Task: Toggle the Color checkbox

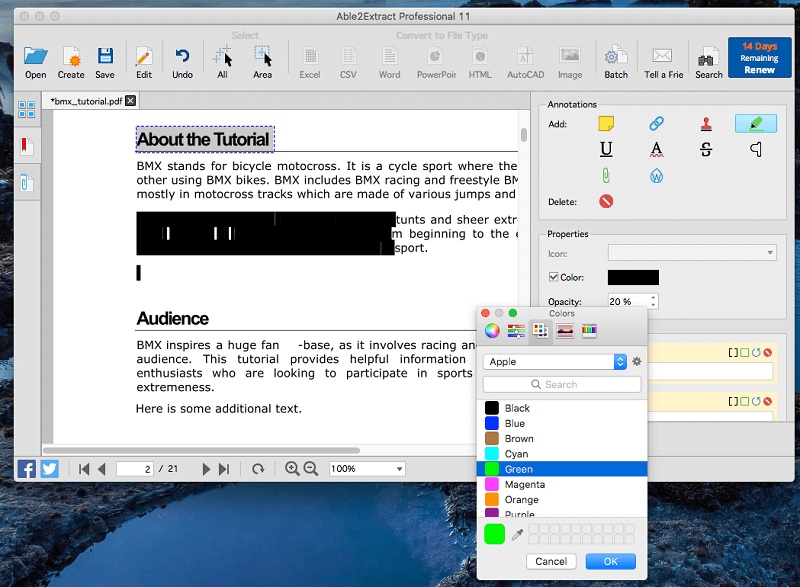Action: (x=553, y=277)
